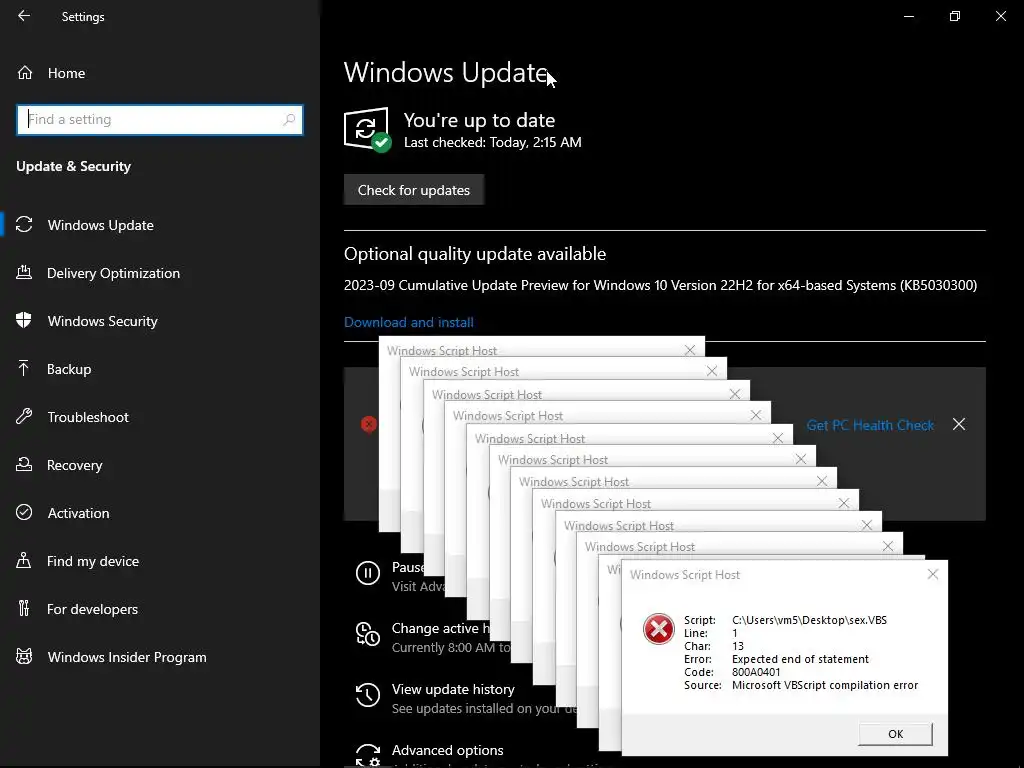Close the fourth Windows Script Host dialog from the back

click(x=756, y=415)
